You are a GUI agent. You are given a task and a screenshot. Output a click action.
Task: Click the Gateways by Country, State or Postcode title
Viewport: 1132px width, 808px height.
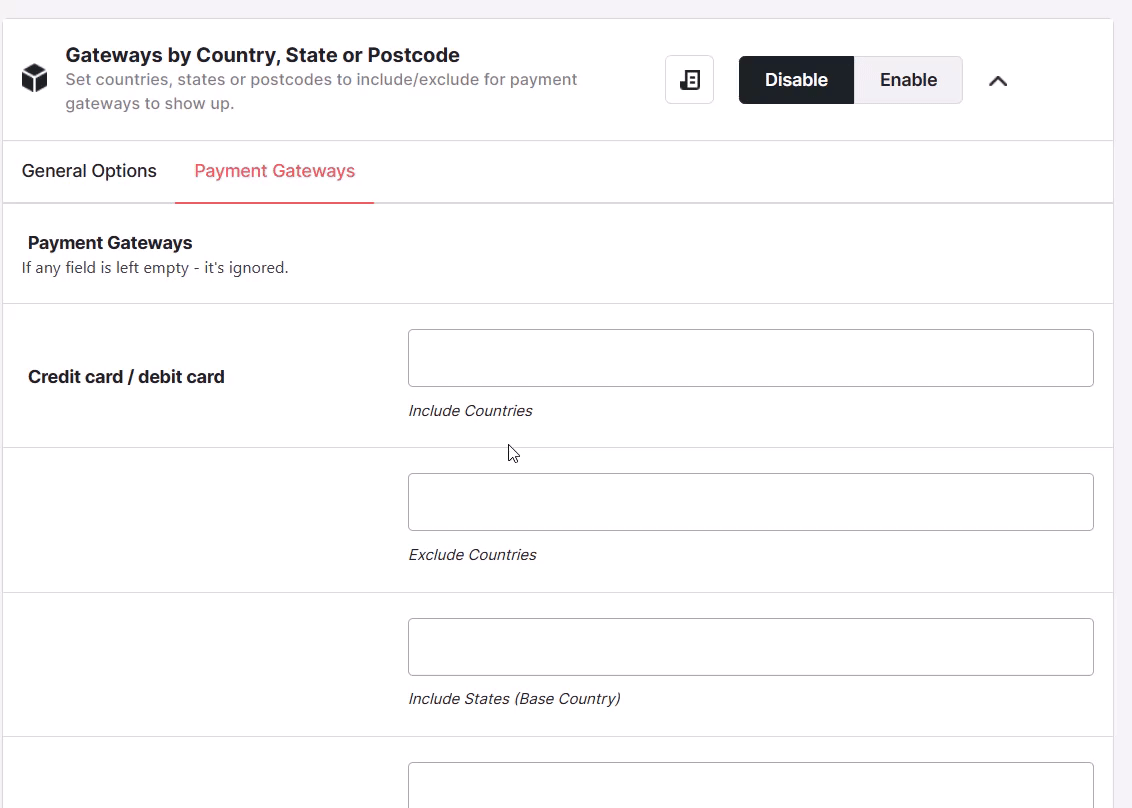coord(263,55)
